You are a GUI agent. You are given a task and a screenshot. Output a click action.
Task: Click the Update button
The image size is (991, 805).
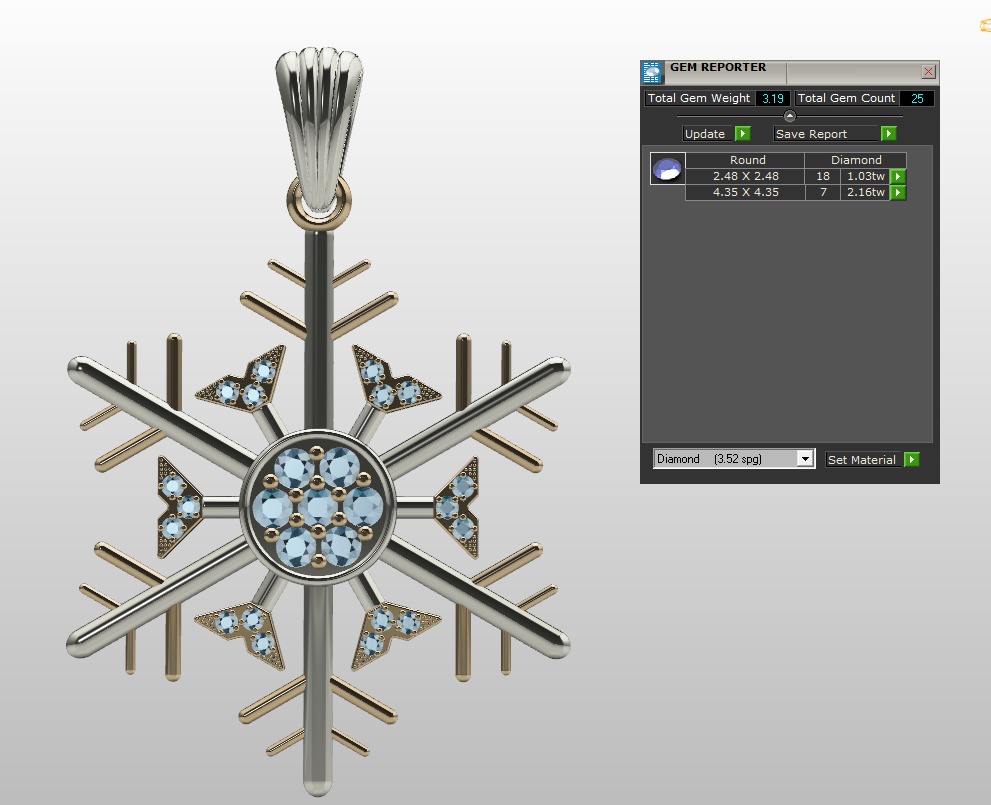(x=708, y=133)
